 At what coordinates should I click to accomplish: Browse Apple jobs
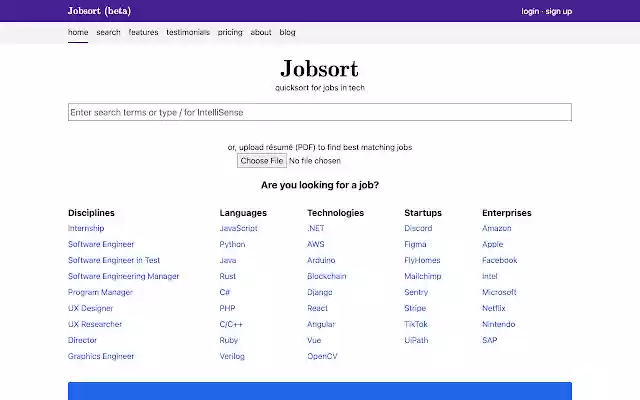pyautogui.click(x=493, y=244)
